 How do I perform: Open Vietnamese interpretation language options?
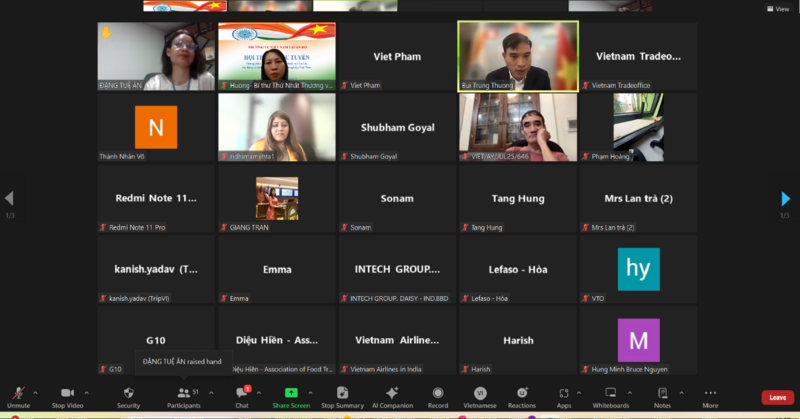[480, 393]
